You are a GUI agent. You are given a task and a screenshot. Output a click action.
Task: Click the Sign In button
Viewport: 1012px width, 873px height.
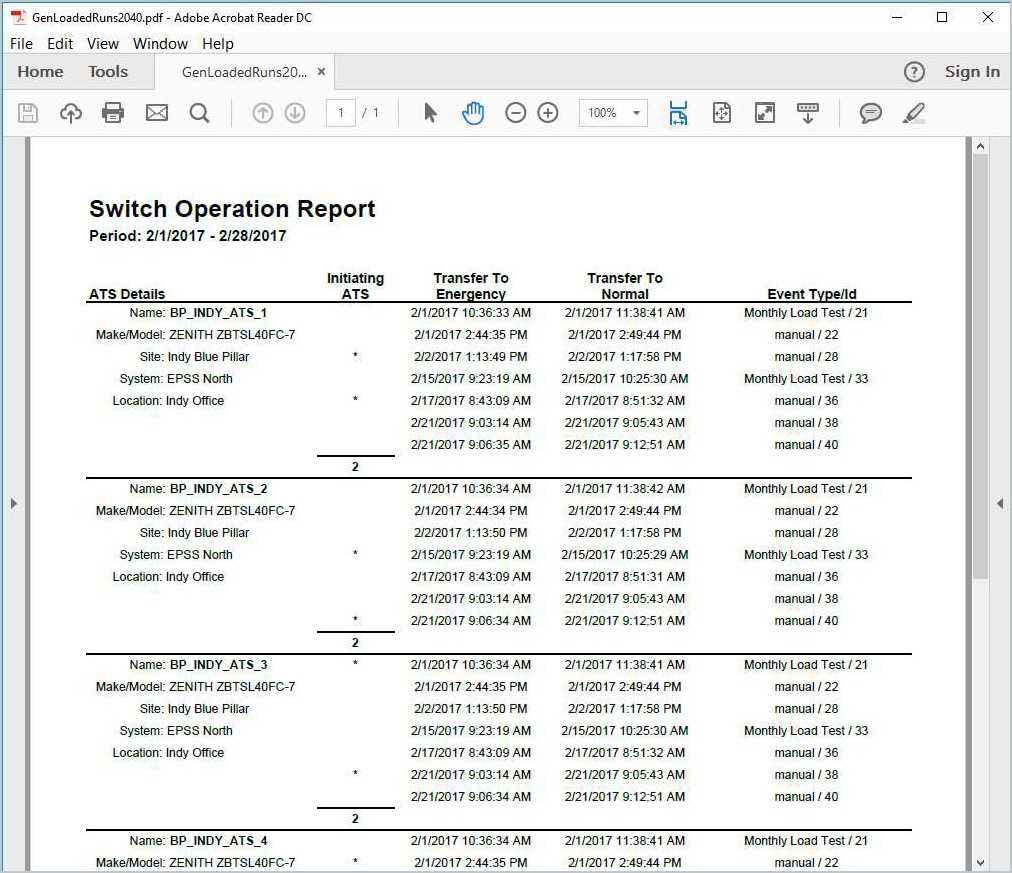972,72
